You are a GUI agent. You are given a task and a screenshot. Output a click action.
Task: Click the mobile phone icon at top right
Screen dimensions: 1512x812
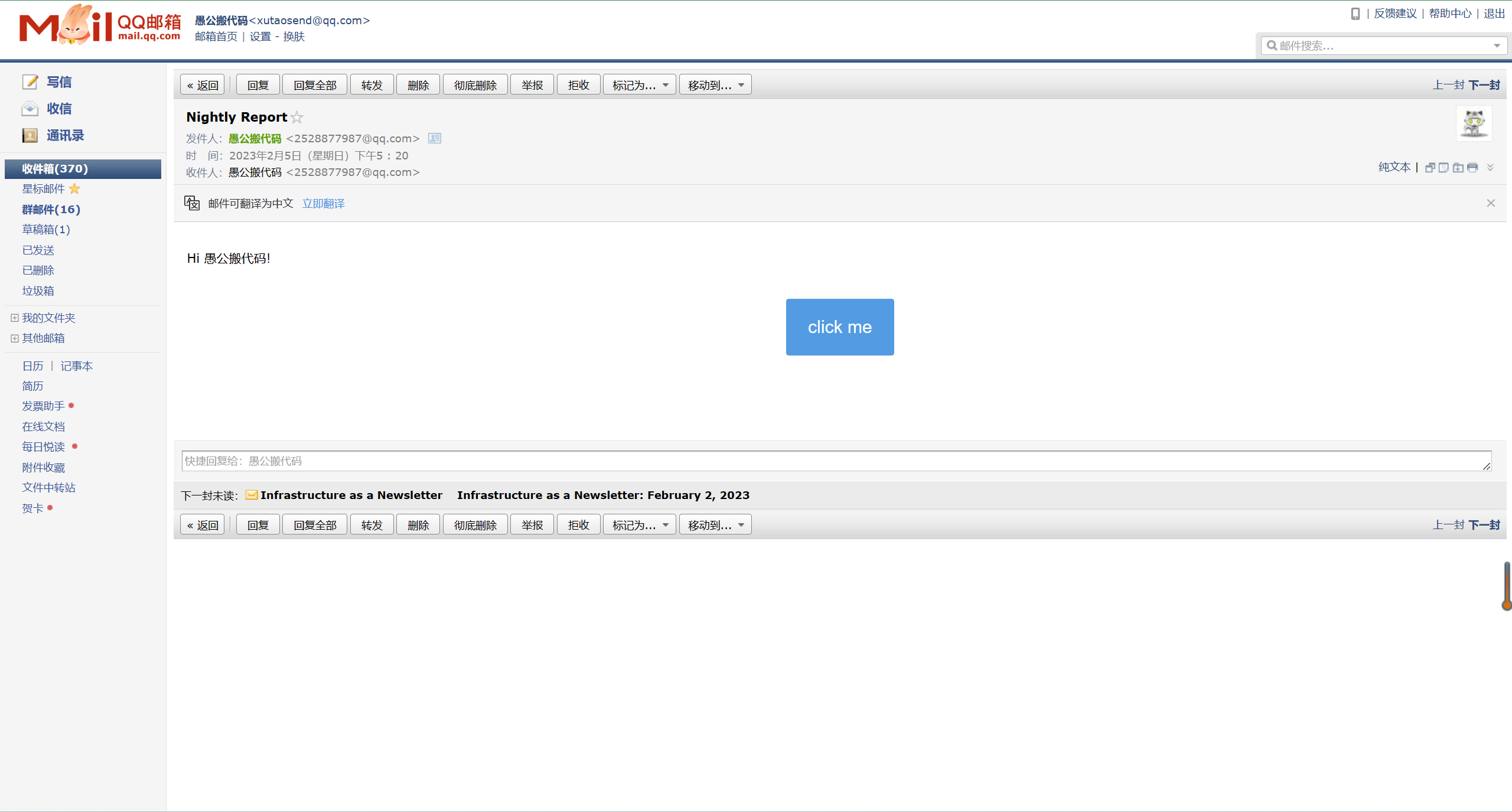click(x=1355, y=14)
